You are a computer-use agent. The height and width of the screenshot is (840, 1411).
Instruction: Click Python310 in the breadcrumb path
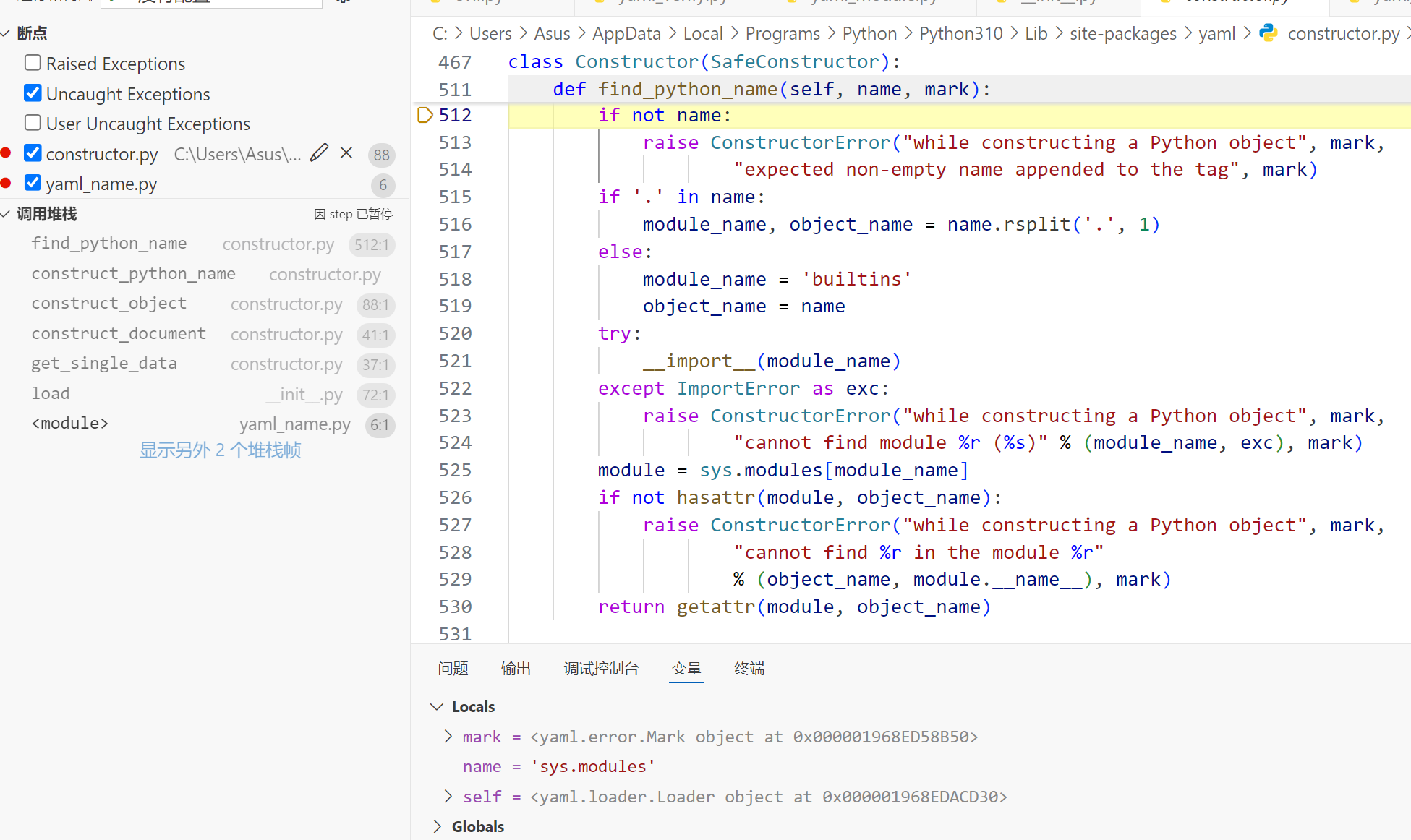pos(961,33)
